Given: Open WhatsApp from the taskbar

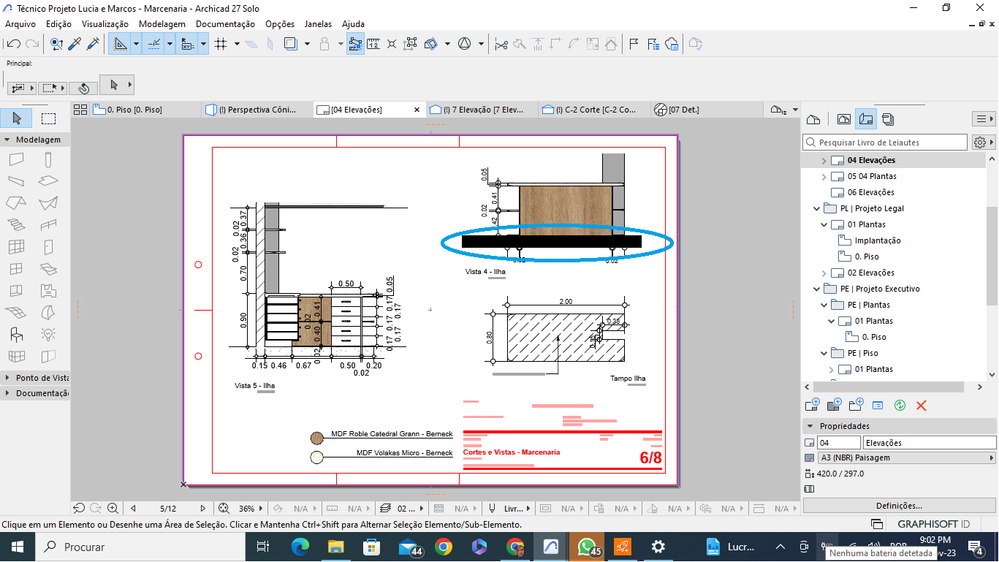Looking at the screenshot, I should pos(587,547).
